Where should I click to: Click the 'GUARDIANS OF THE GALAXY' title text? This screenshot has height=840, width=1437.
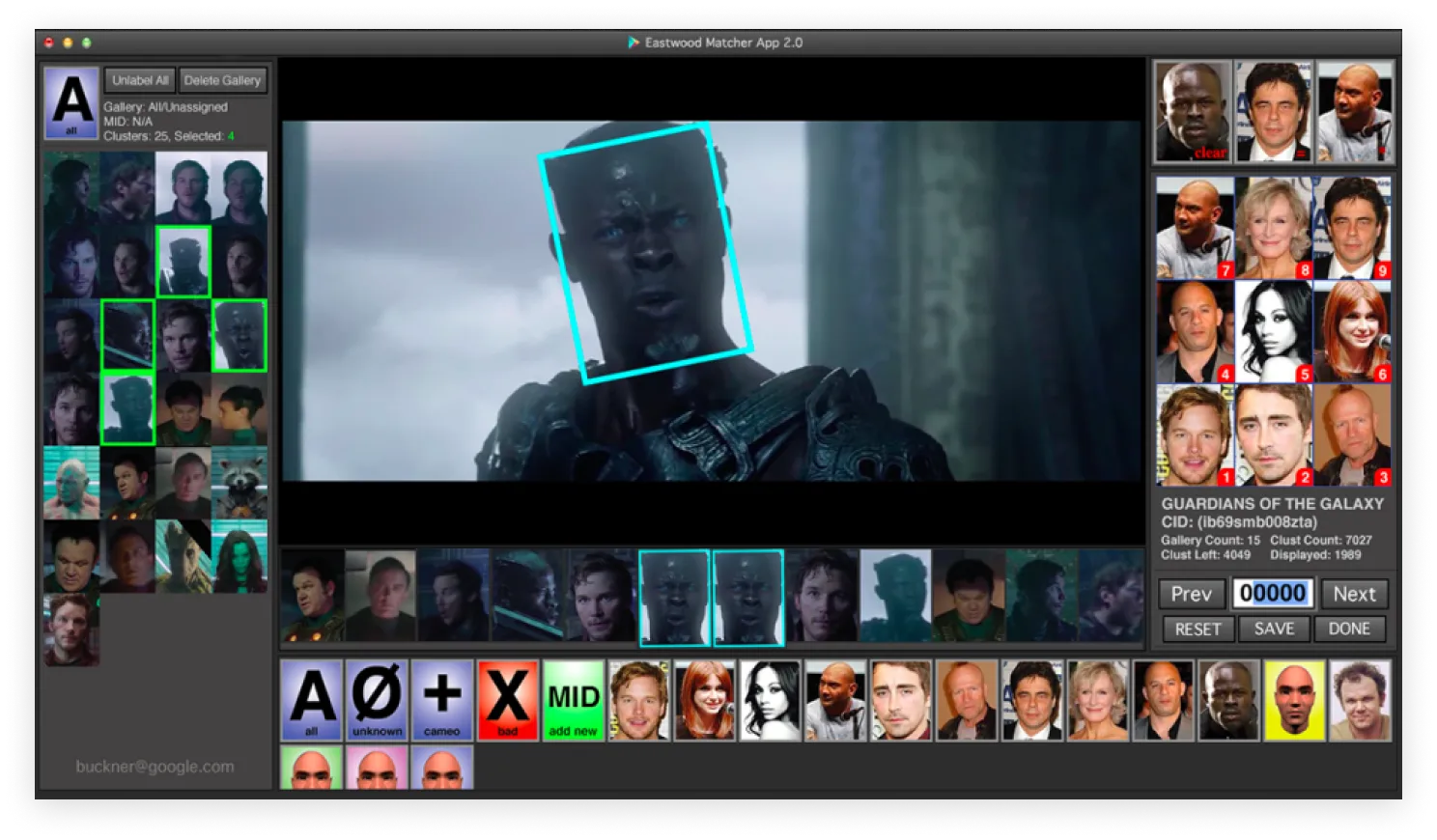(1272, 504)
